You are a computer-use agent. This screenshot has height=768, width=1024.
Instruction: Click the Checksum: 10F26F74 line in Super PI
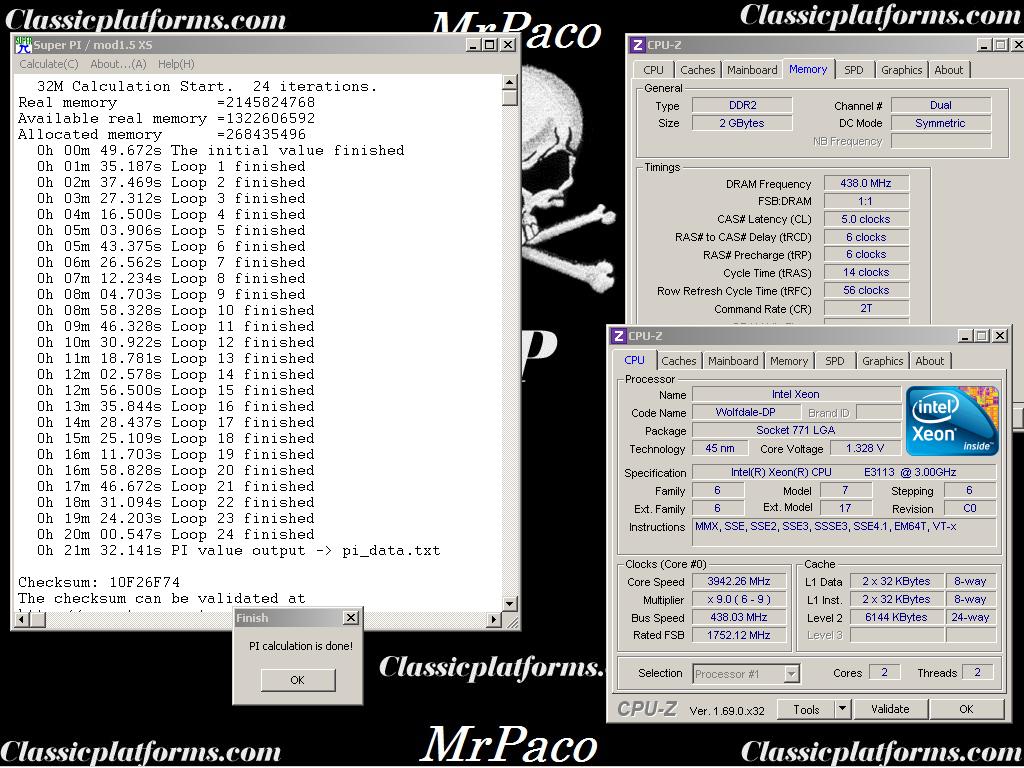[x=99, y=582]
